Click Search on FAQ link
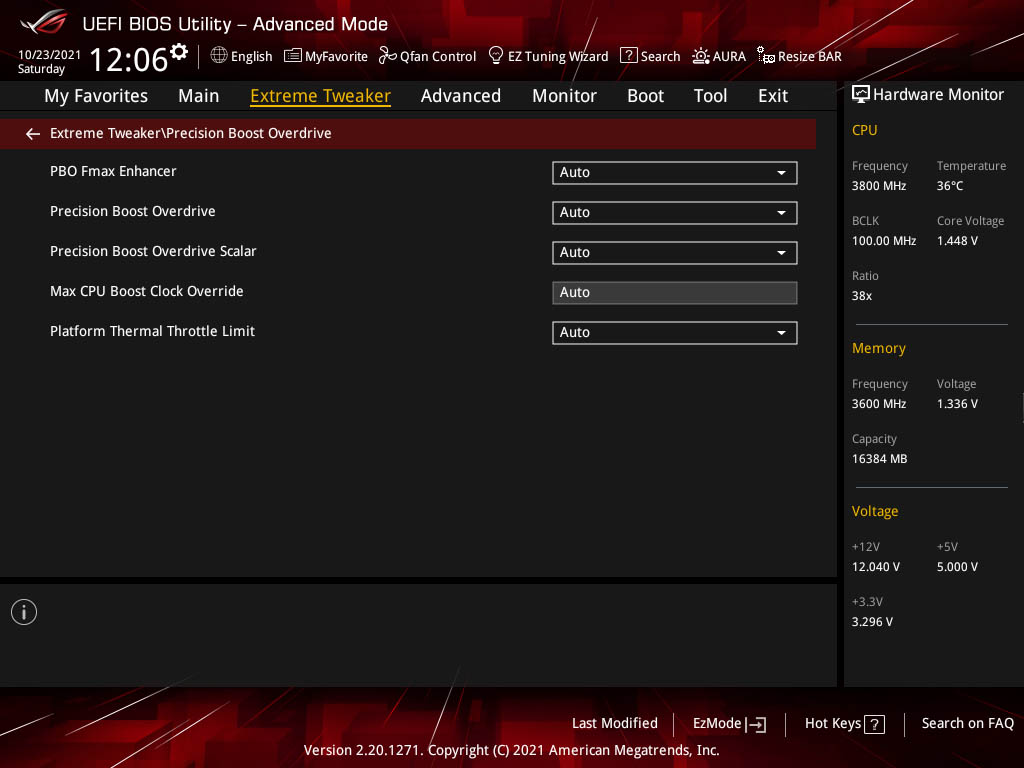Image resolution: width=1024 pixels, height=768 pixels. [967, 723]
